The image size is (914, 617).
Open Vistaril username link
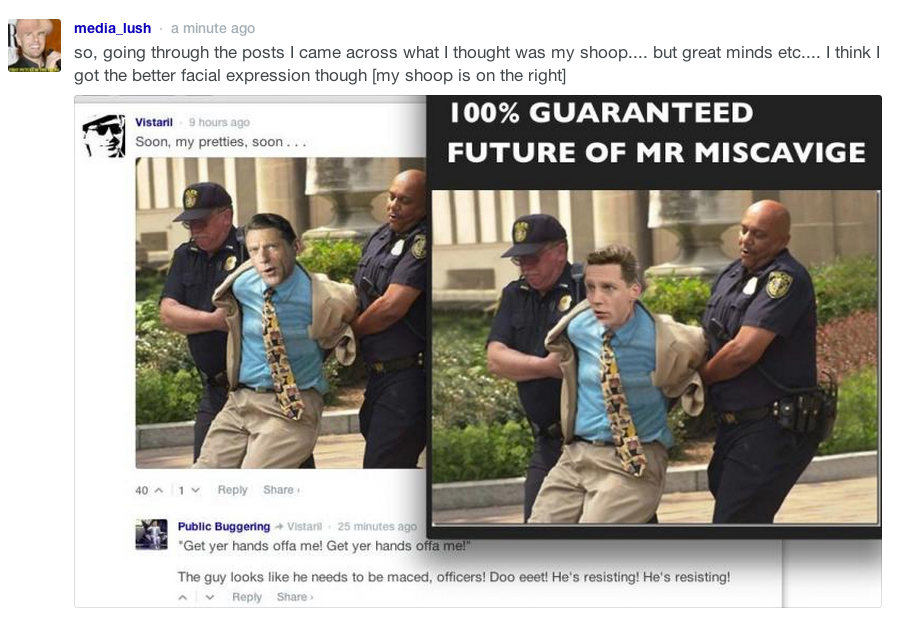(154, 122)
